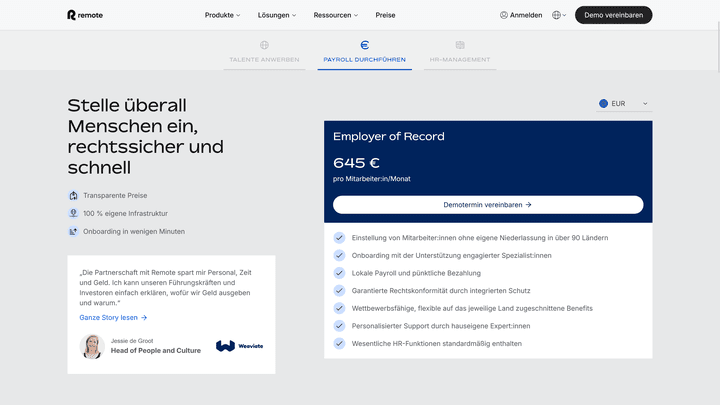Viewport: 720px width, 405px height.
Task: Click checkmark beside Onboarding mit der Unterstützung
Action: (x=339, y=255)
